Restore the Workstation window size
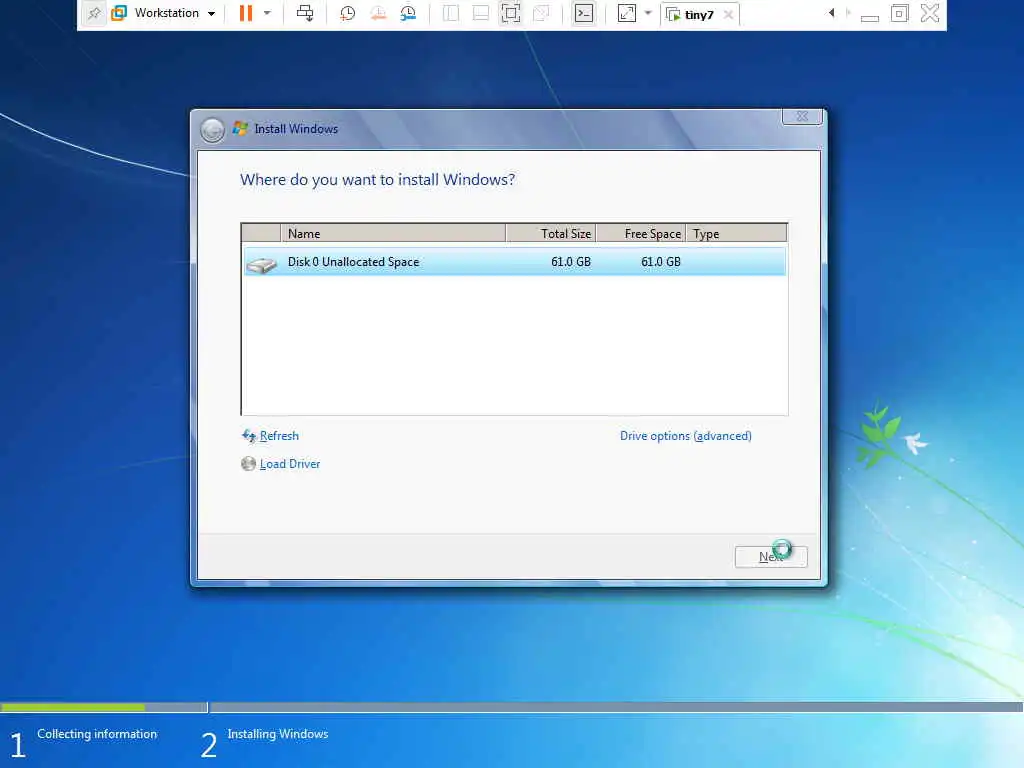Viewport: 1024px width, 768px height. (x=899, y=13)
